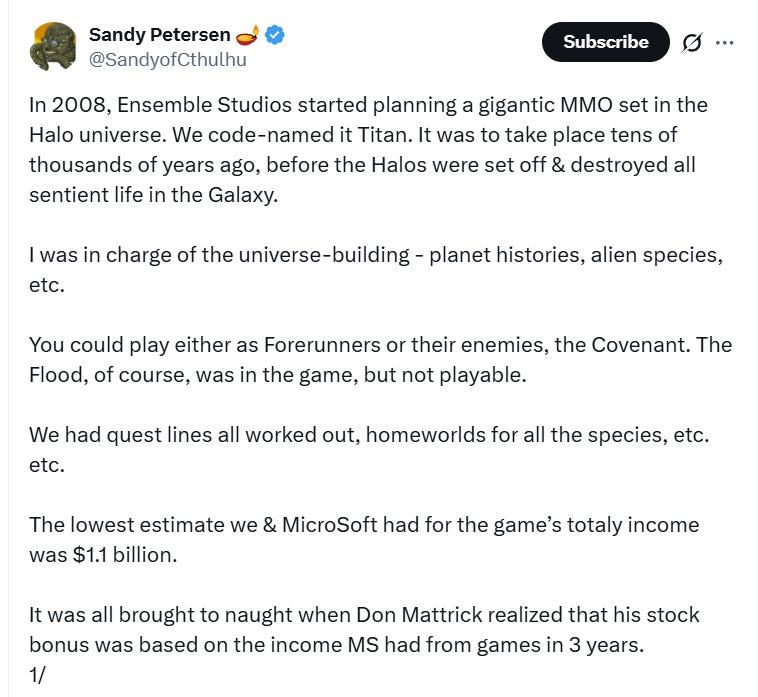Screen dimensions: 758x697
Task: Click the '$1.1 billion' figure in the post
Action: (x=125, y=555)
